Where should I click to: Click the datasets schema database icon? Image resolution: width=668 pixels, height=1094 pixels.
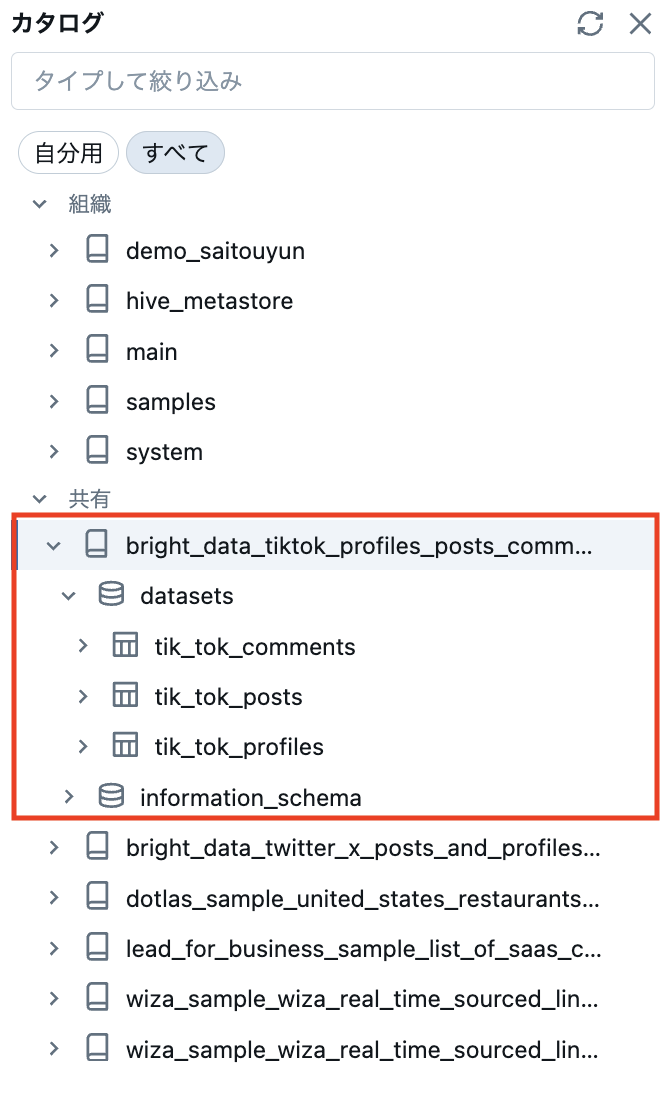click(x=111, y=594)
